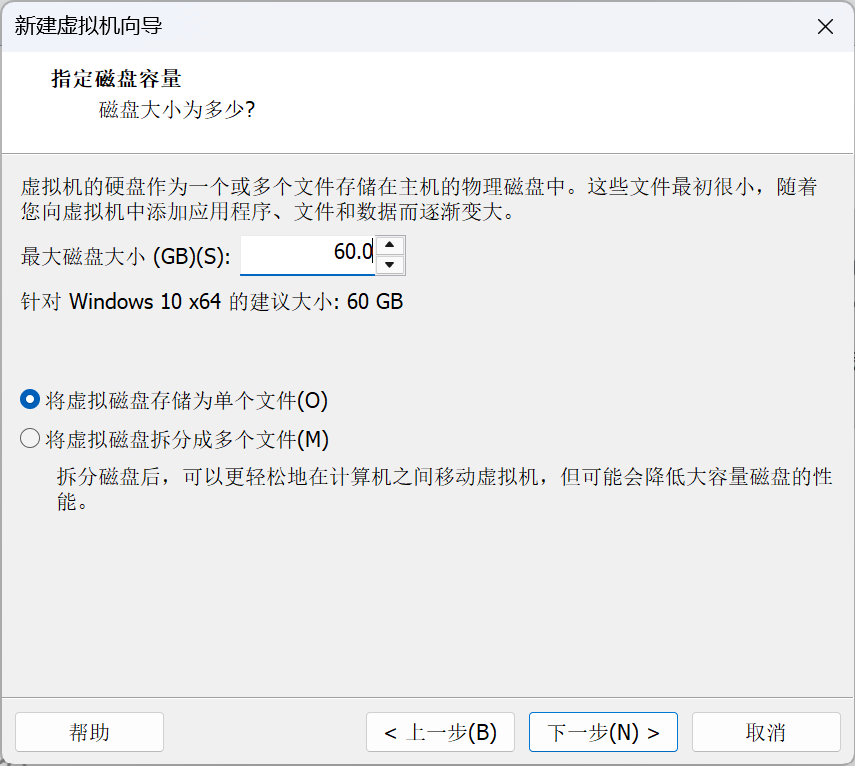This screenshot has width=855, height=766.
Task: Click the Windows 10 x64 建议大小 text
Action: pyautogui.click(x=212, y=301)
